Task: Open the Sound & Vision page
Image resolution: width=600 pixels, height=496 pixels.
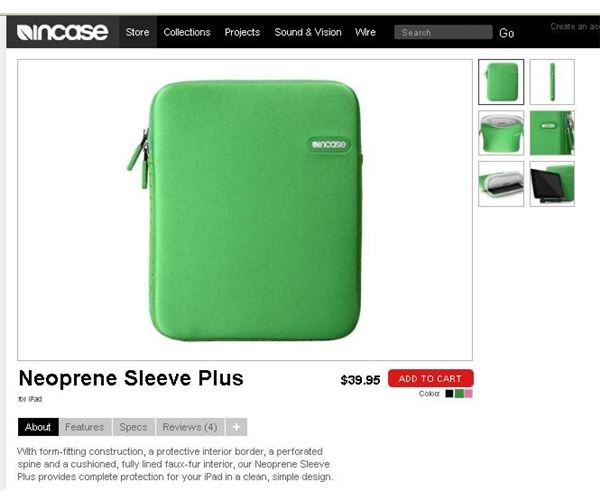Action: (x=308, y=32)
